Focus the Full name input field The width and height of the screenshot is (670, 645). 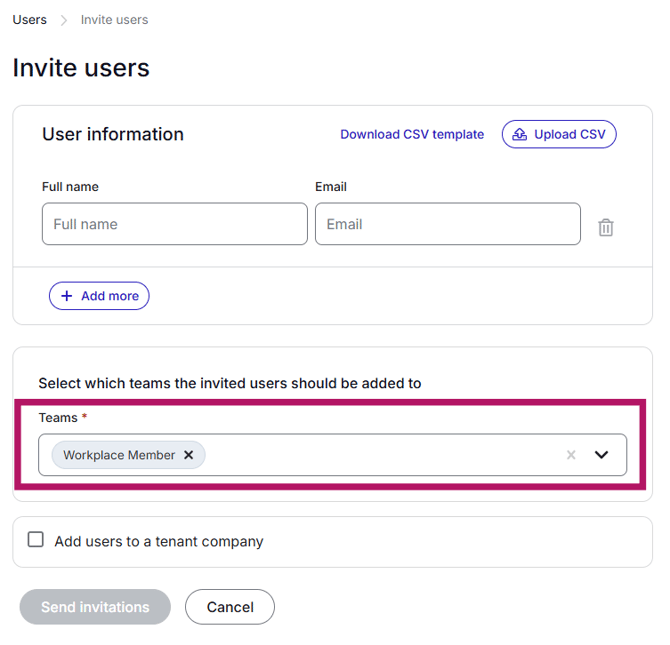(174, 224)
